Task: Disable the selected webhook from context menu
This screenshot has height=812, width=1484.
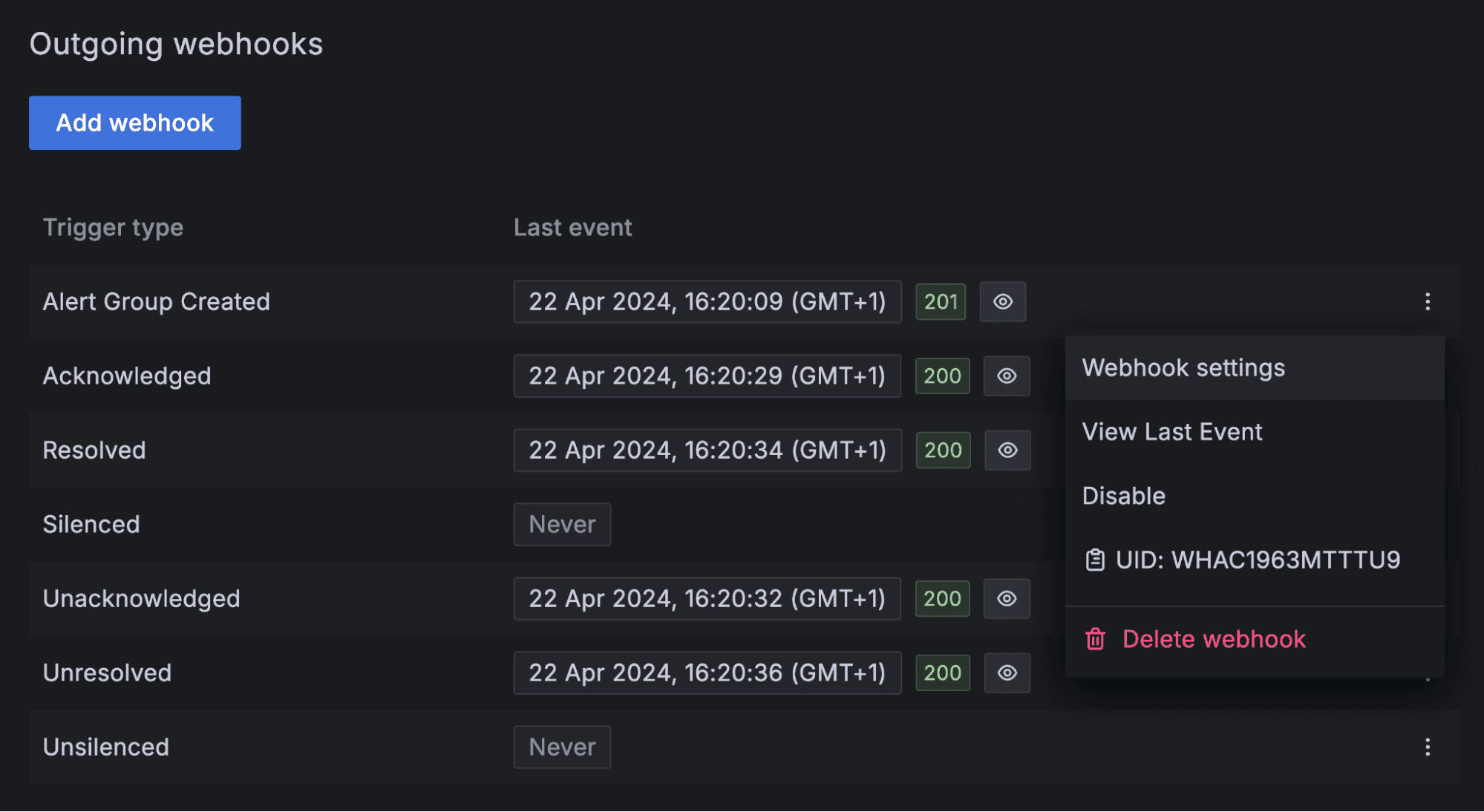Action: (1123, 496)
